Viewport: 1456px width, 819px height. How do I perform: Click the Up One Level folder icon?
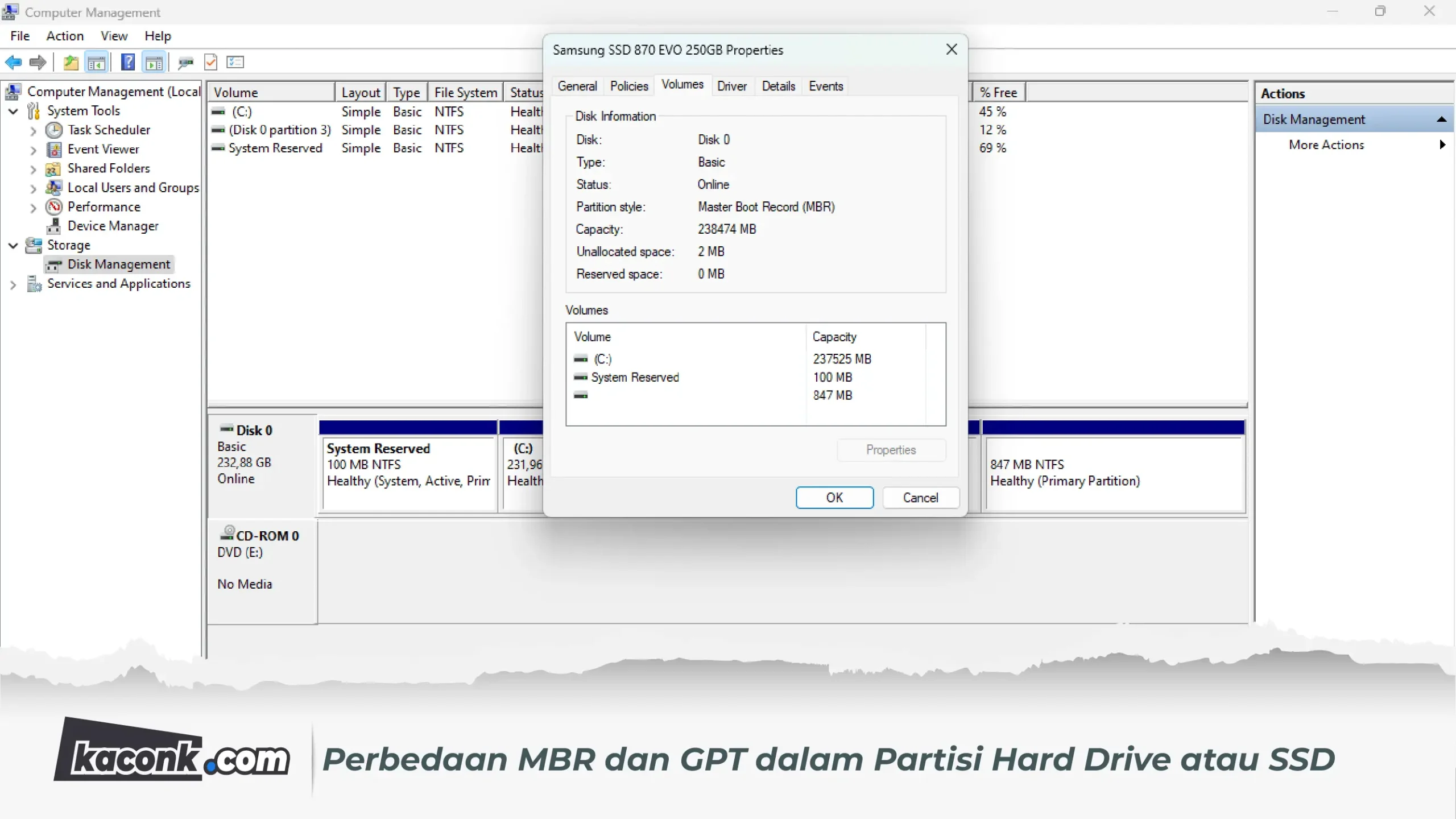point(71,62)
